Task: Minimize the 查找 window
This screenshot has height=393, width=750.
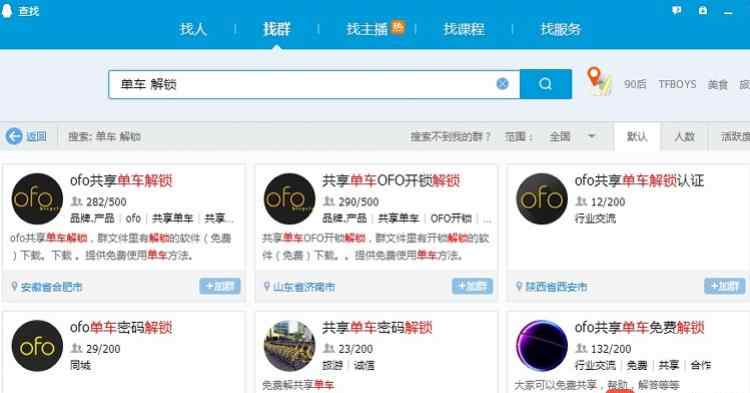Action: [x=728, y=12]
